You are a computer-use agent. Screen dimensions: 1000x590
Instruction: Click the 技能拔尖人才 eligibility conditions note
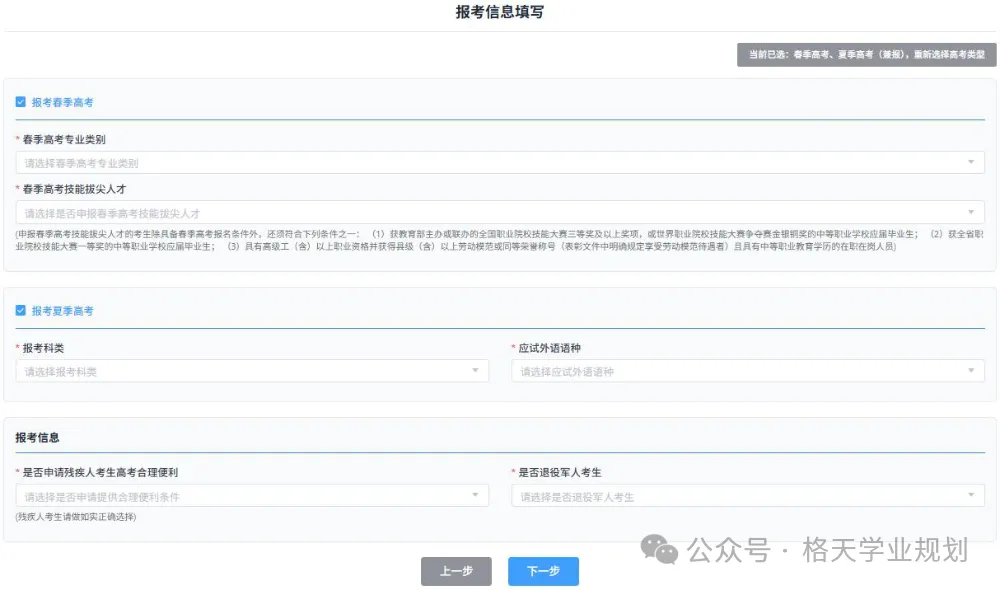(x=499, y=240)
